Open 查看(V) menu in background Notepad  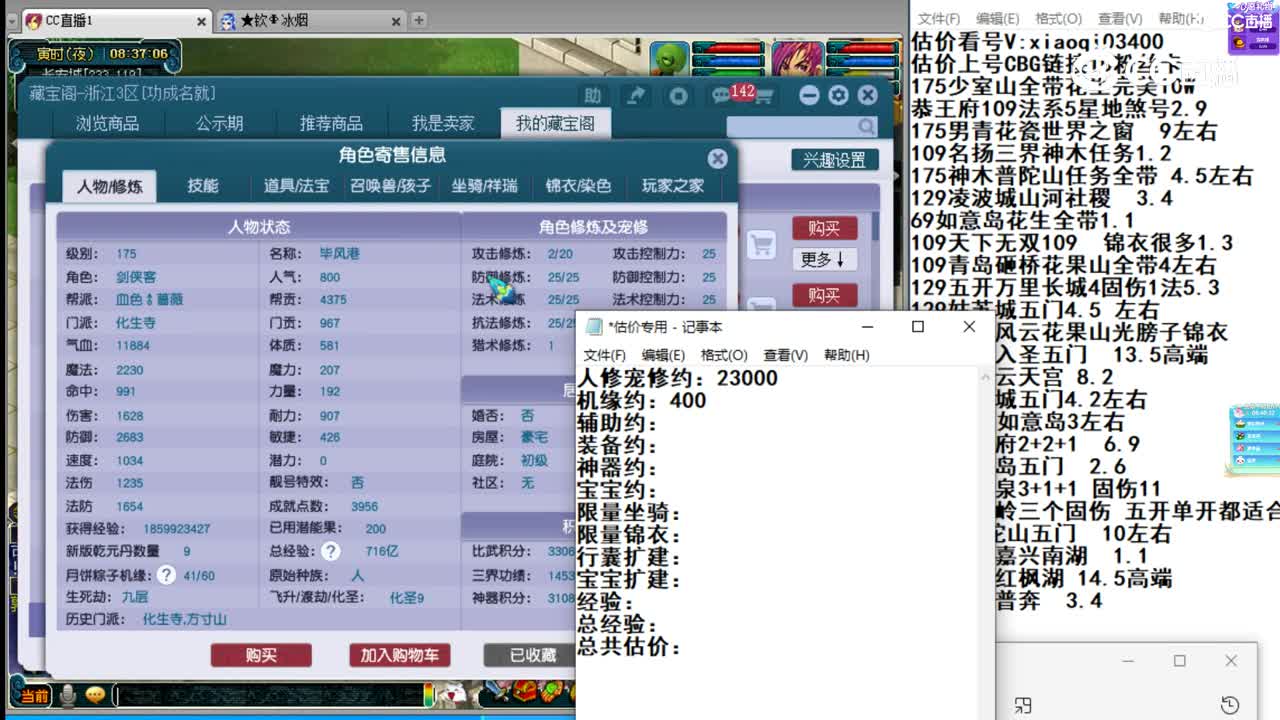point(1120,19)
